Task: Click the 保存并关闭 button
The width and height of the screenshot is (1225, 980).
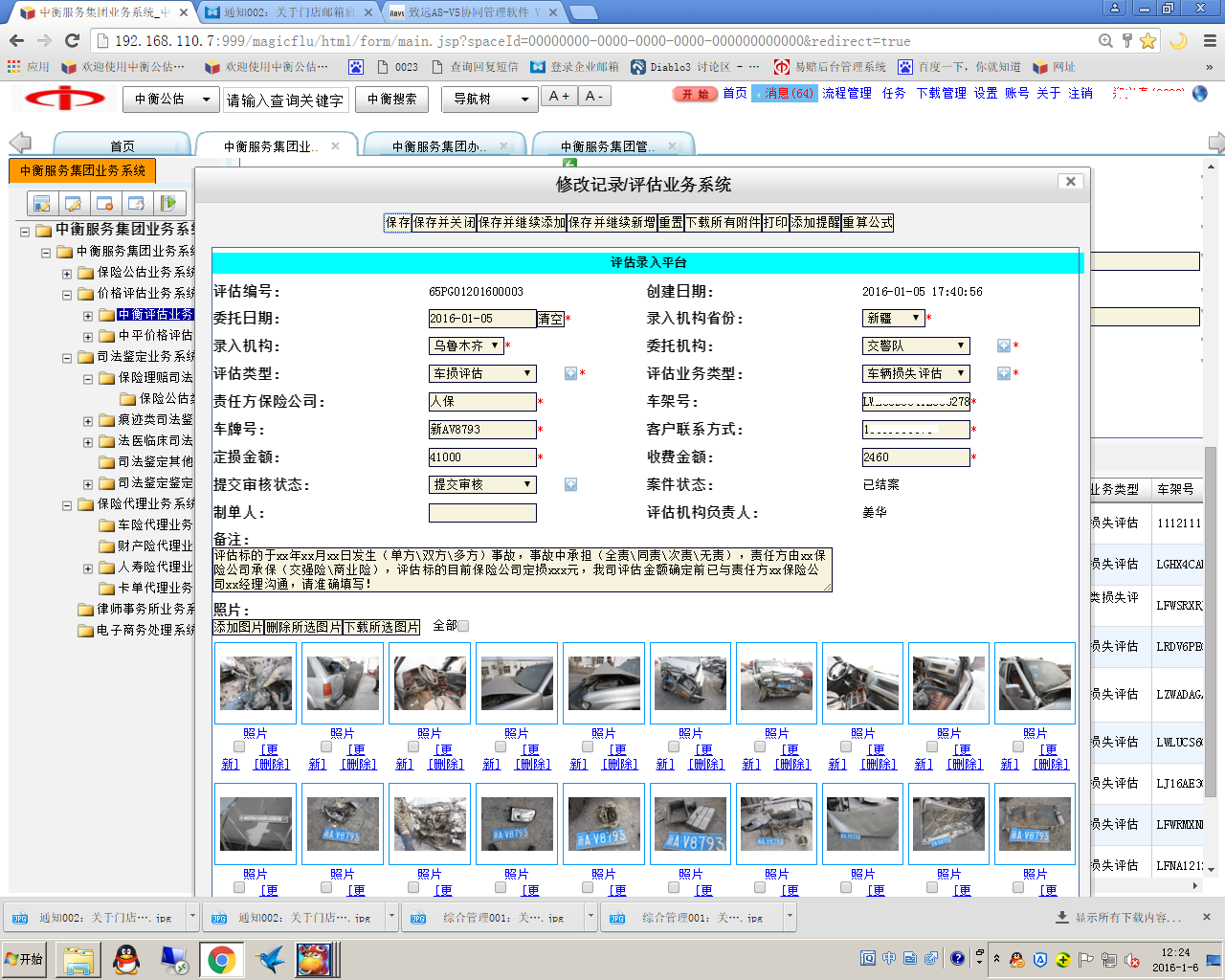Action: [x=444, y=222]
